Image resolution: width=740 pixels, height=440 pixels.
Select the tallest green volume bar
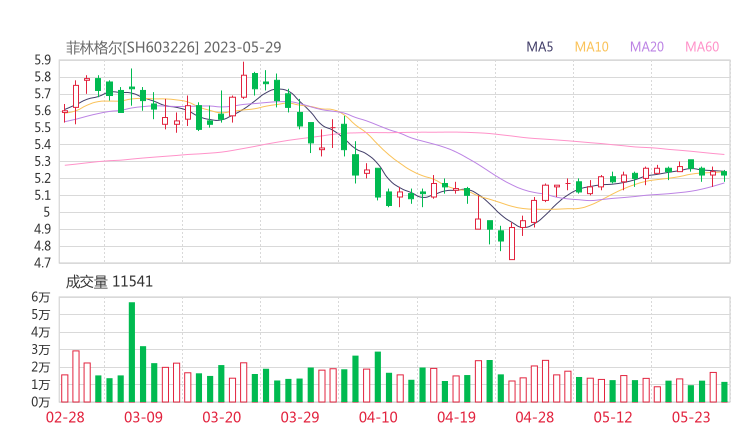132,352
